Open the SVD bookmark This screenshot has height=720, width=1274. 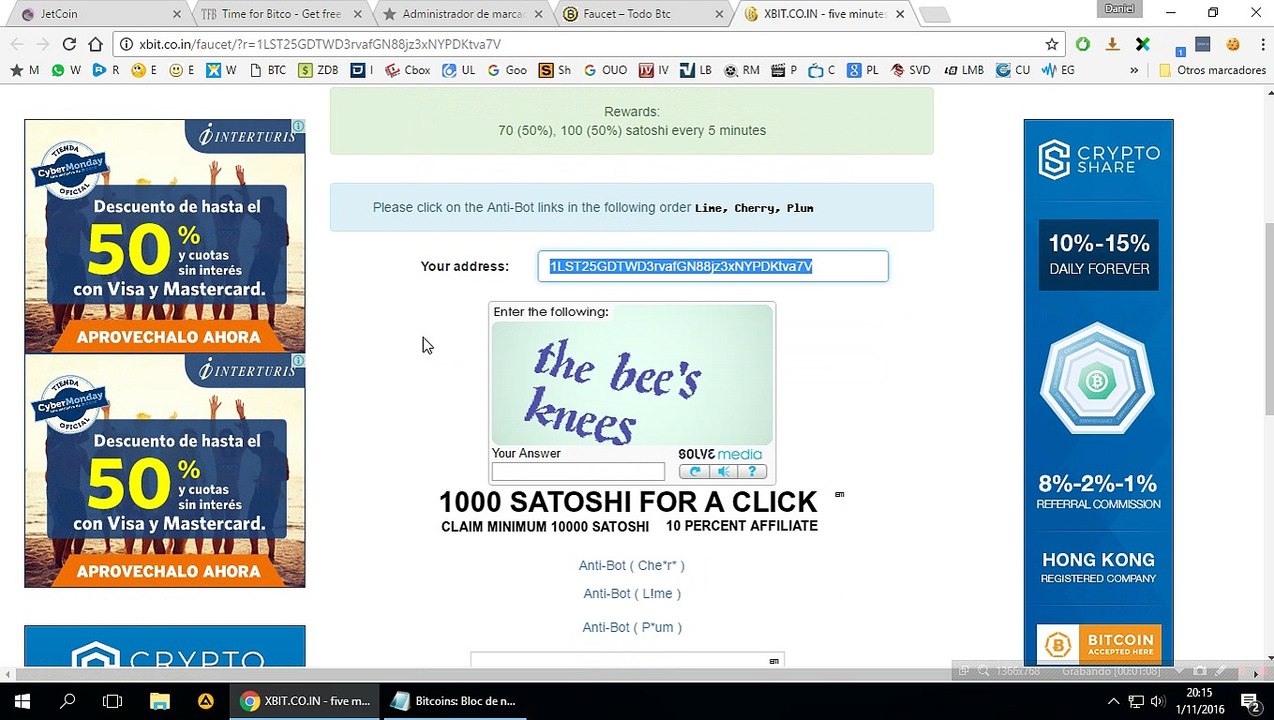[911, 70]
